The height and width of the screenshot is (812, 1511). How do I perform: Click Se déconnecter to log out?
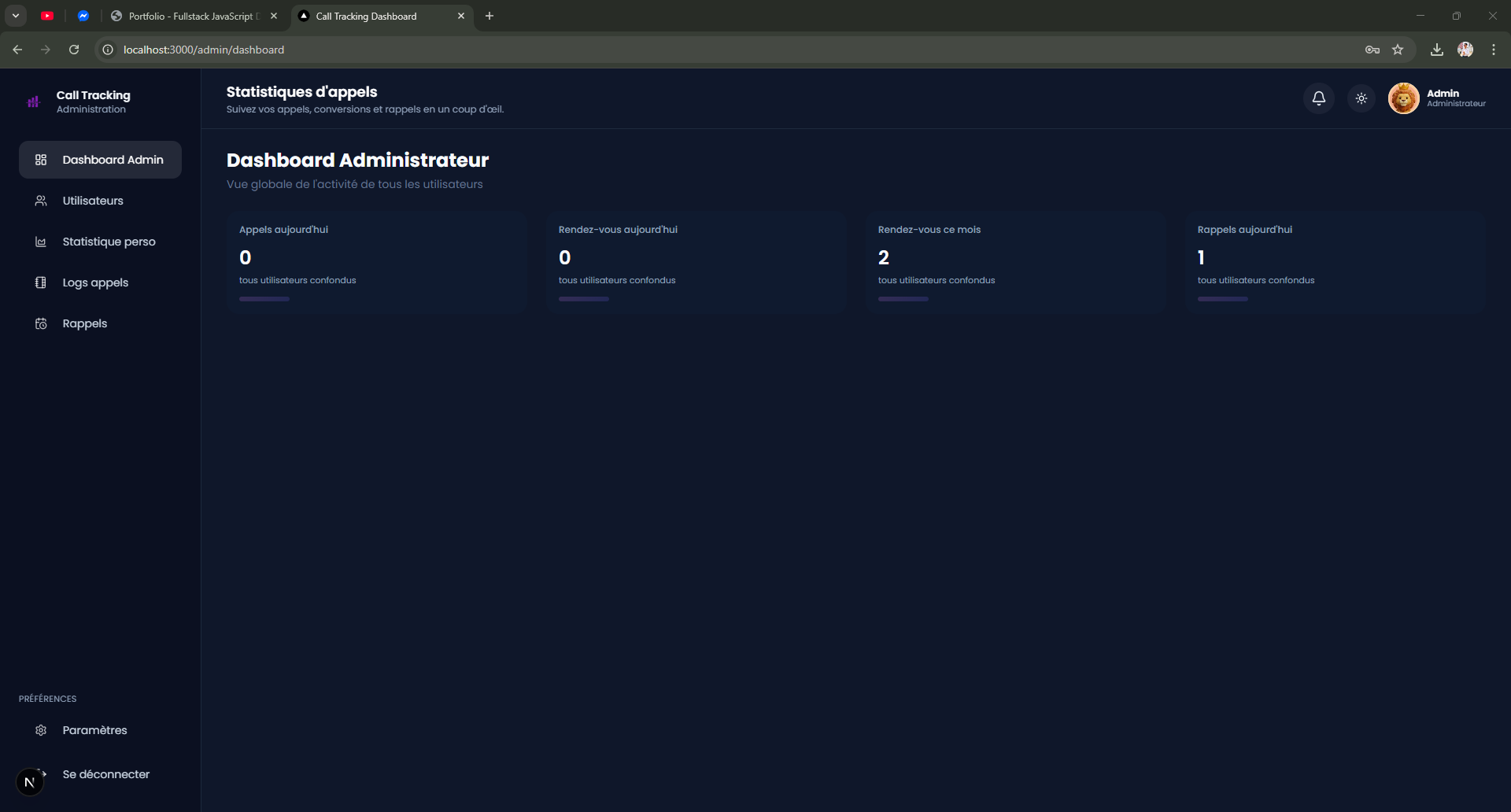pos(105,774)
